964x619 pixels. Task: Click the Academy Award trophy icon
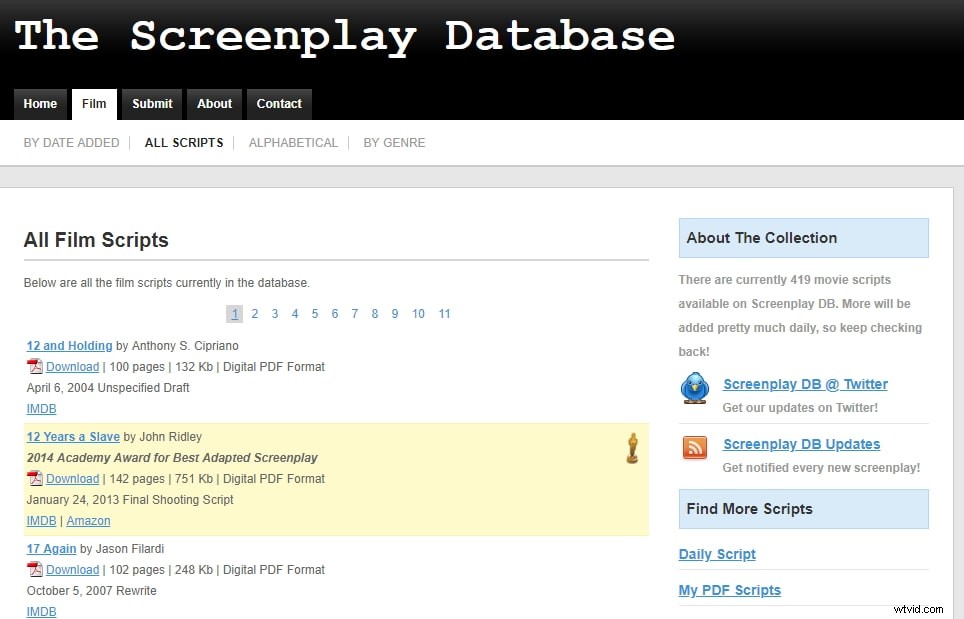(631, 449)
